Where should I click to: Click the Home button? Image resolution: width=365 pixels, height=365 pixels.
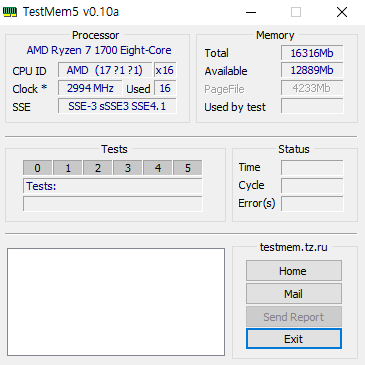pyautogui.click(x=294, y=271)
